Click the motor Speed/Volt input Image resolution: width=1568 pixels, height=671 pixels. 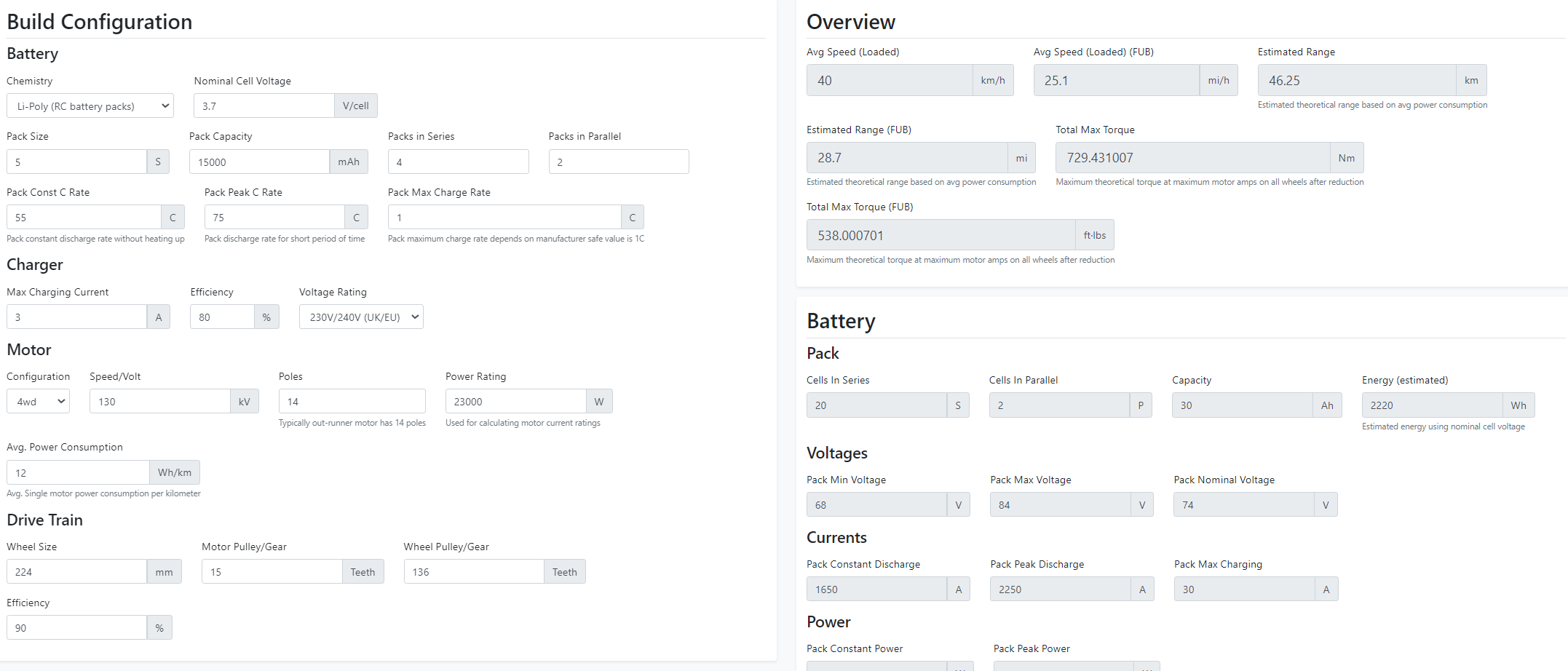coord(159,402)
